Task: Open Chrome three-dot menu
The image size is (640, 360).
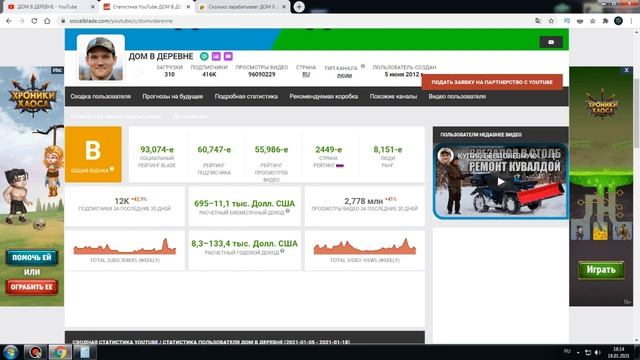Action: click(x=631, y=21)
